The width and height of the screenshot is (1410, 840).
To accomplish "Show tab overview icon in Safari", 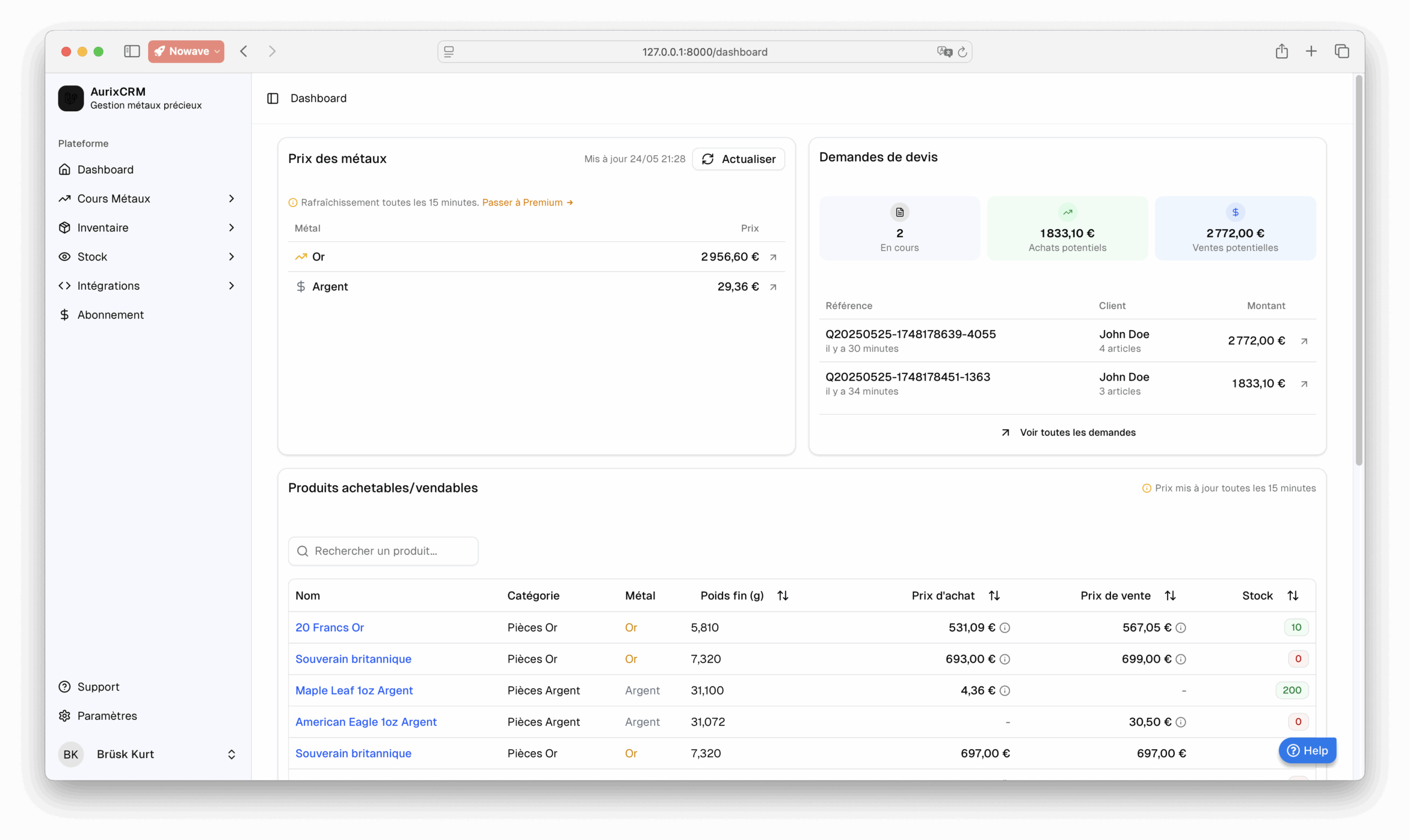I will (1342, 52).
